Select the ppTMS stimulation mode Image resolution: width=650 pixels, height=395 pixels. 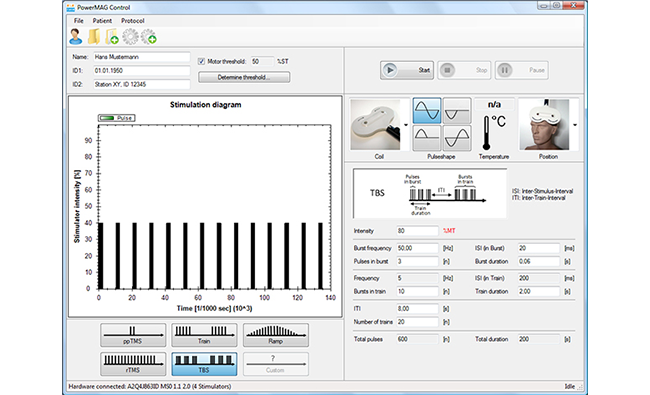click(133, 335)
